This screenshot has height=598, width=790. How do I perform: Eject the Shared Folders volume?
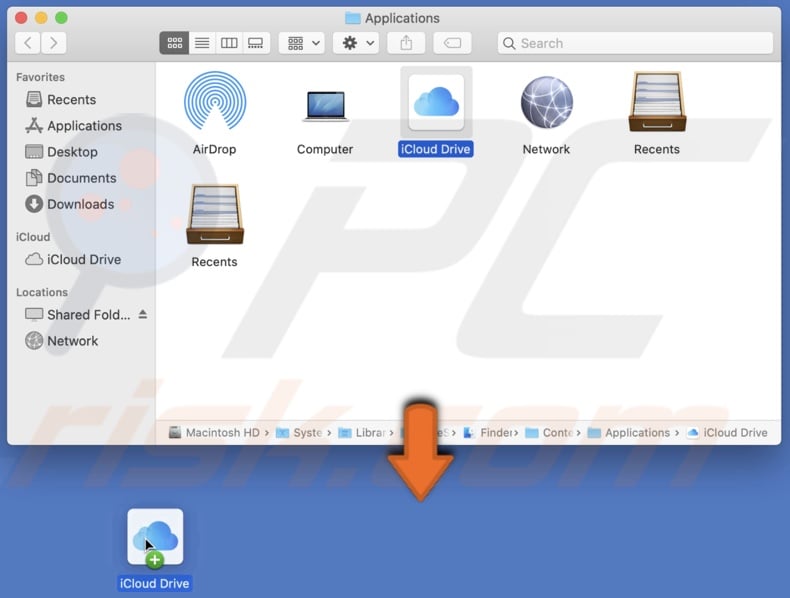[143, 314]
